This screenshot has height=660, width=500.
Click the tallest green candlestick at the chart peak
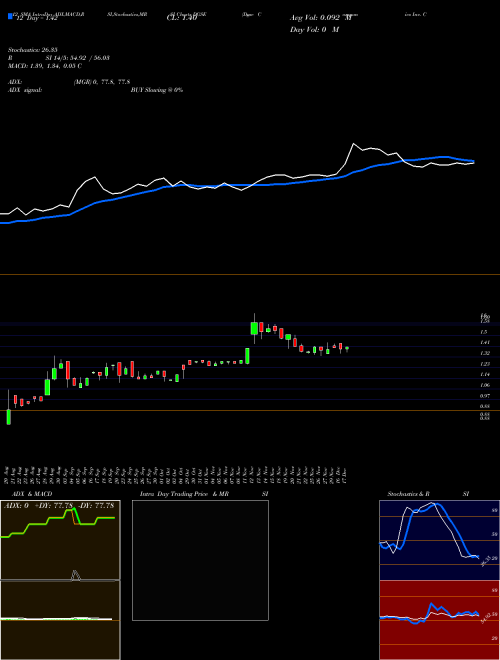[254, 328]
